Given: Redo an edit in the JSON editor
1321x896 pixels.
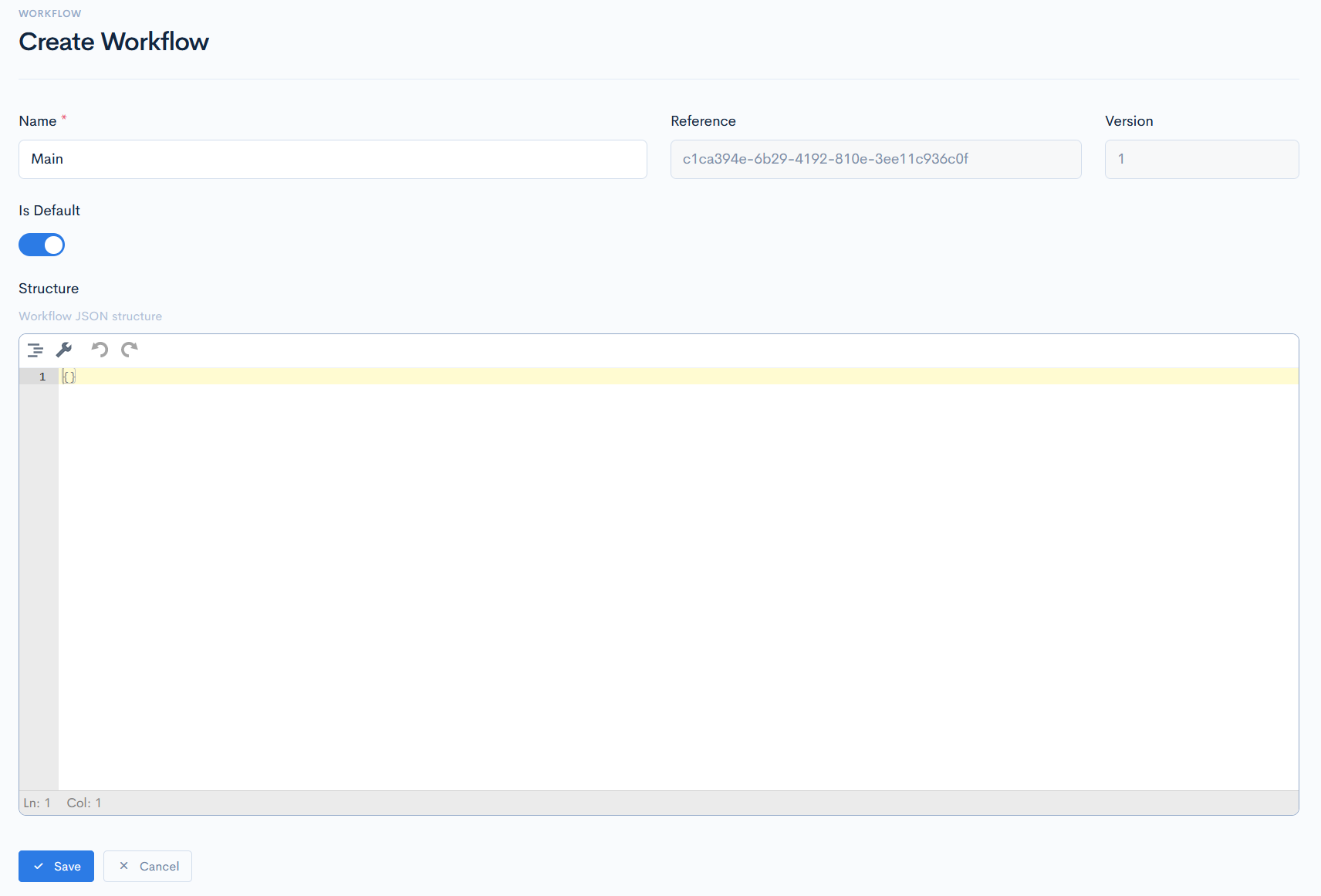Looking at the screenshot, I should [129, 350].
